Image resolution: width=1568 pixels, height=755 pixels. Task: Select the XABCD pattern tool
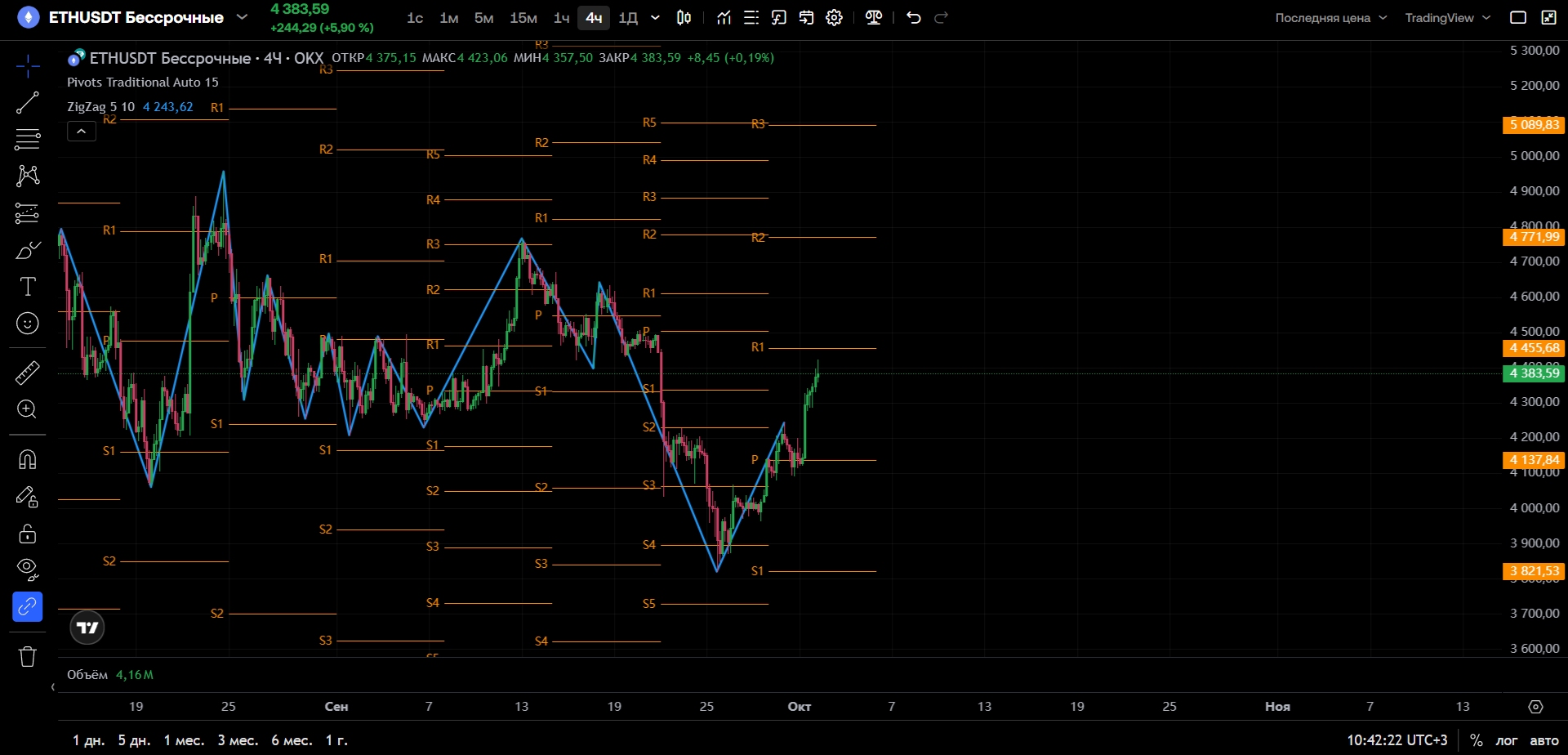coord(28,176)
